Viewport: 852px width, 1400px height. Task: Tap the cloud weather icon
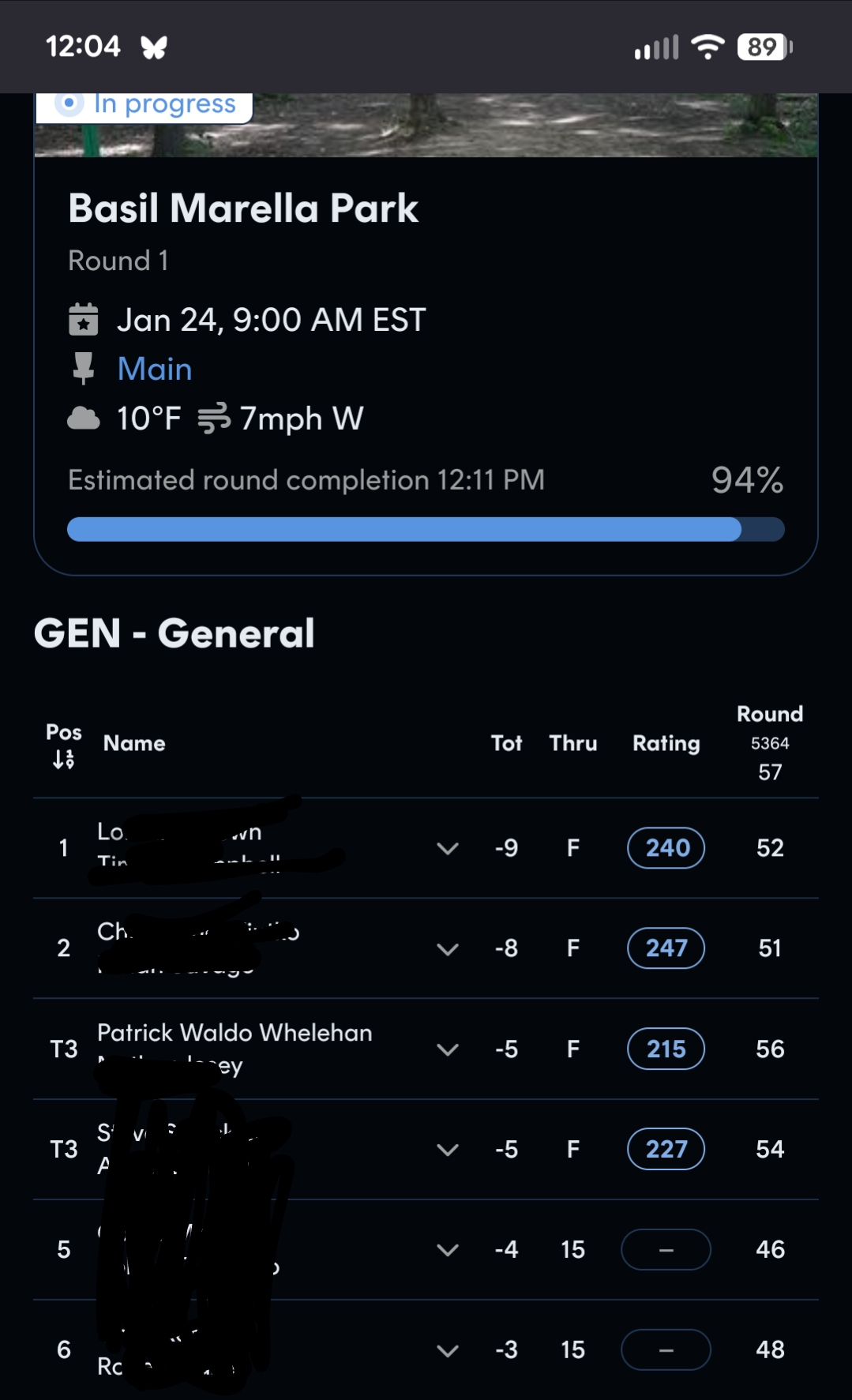(84, 418)
